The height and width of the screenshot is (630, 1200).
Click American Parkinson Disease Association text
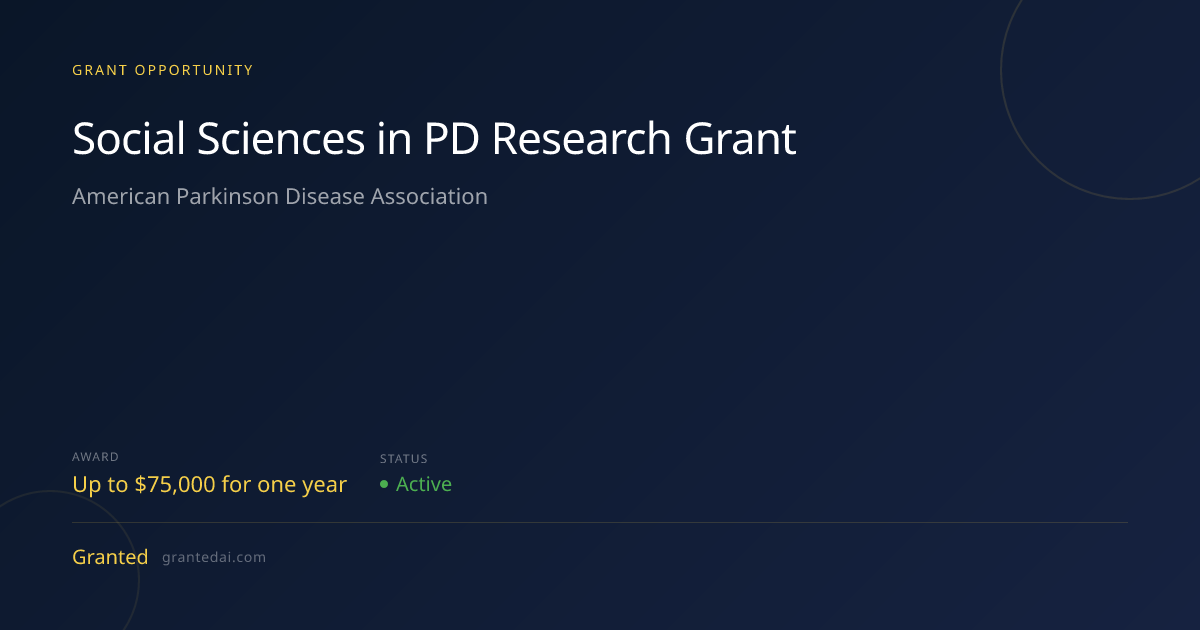click(280, 197)
